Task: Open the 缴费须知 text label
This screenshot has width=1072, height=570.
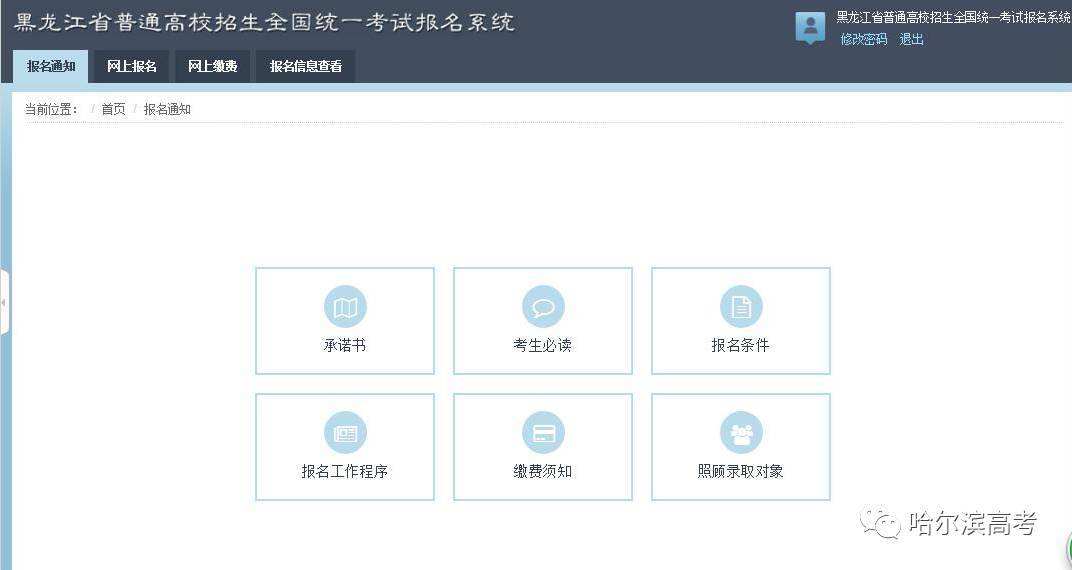Action: pyautogui.click(x=543, y=471)
